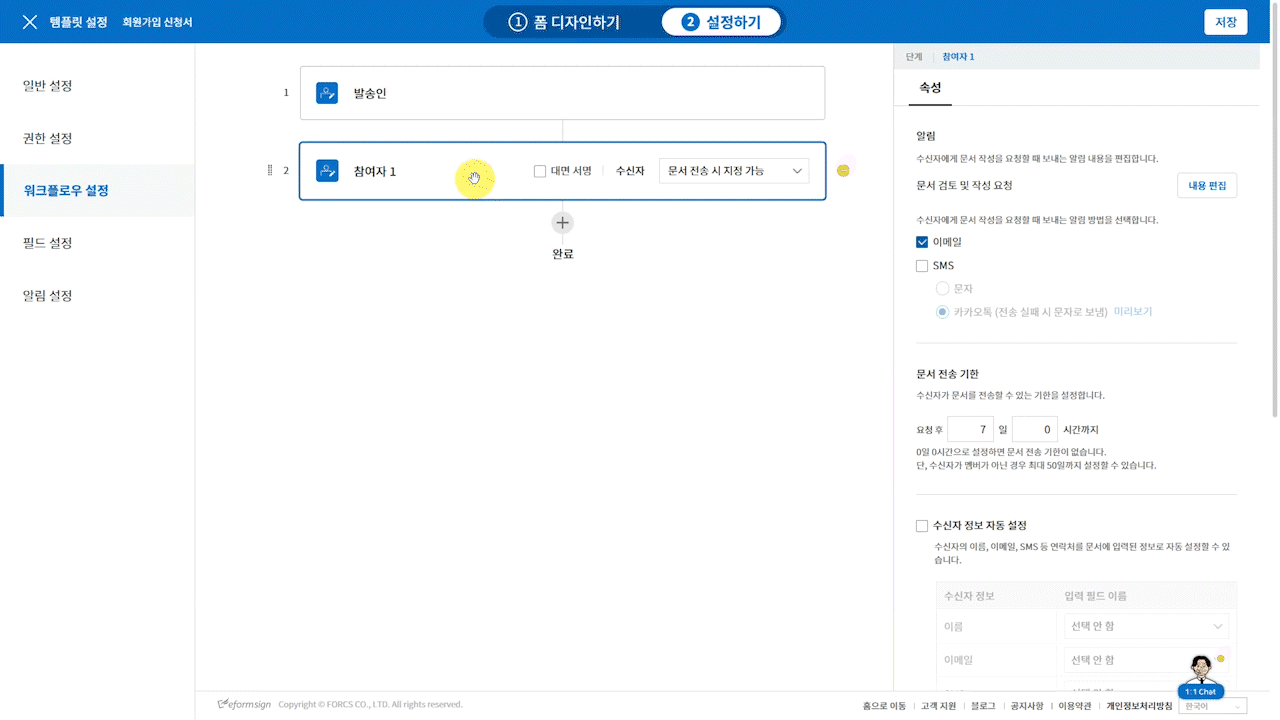Screen dimensions: 1280x720
Task: Toggle 수신자 정보 자동 설정 checkbox
Action: (922, 526)
